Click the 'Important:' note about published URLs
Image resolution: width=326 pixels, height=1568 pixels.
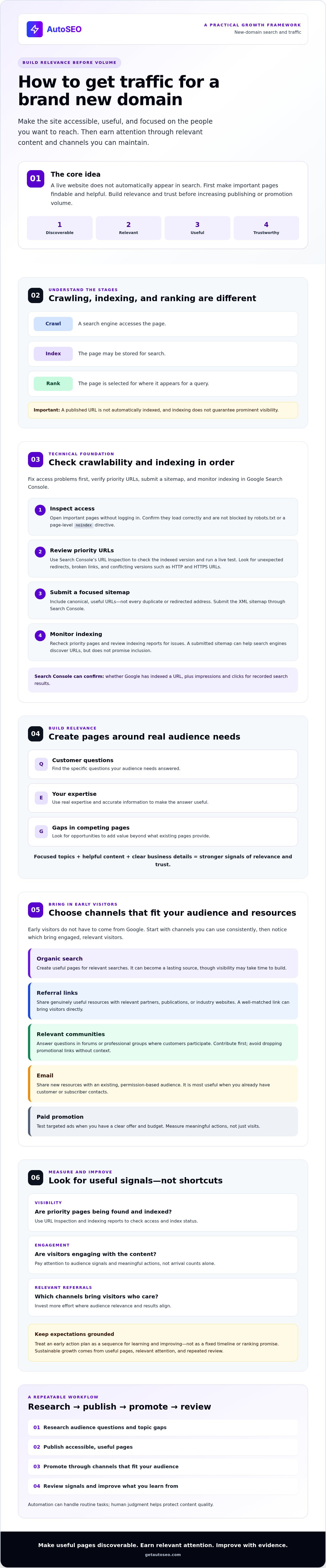[163, 410]
